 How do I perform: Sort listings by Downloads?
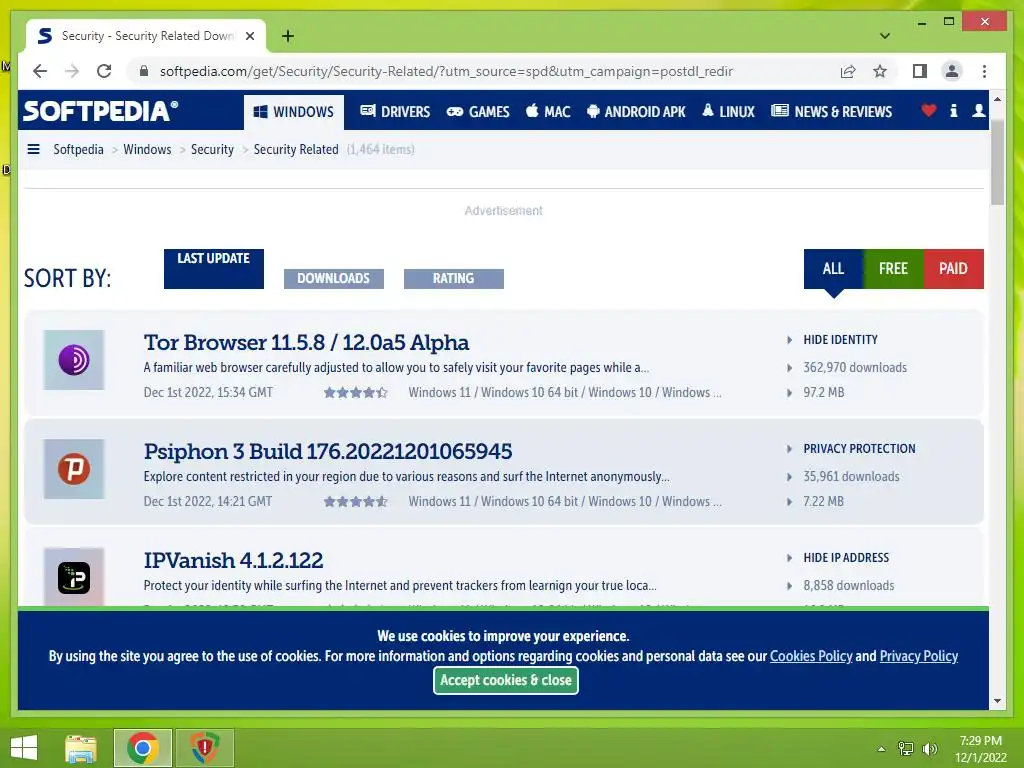[x=334, y=279]
